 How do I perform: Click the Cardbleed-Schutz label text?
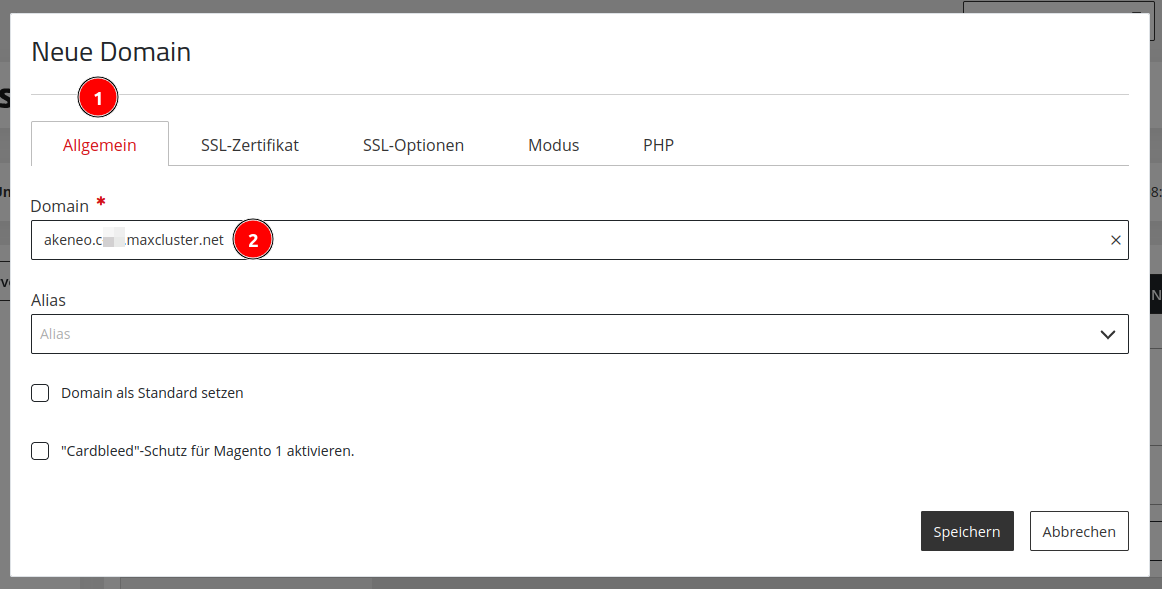208,450
